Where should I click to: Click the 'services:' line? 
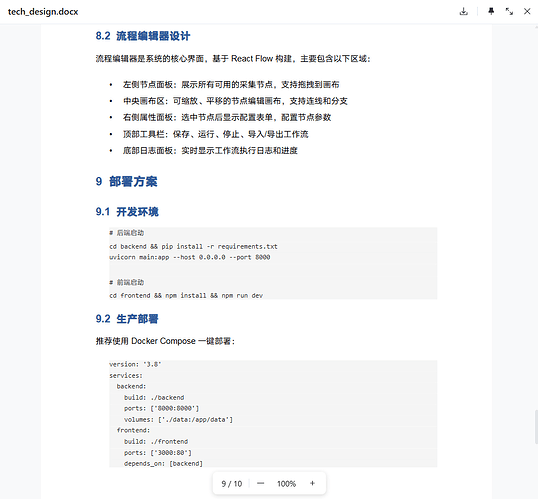click(x=126, y=375)
